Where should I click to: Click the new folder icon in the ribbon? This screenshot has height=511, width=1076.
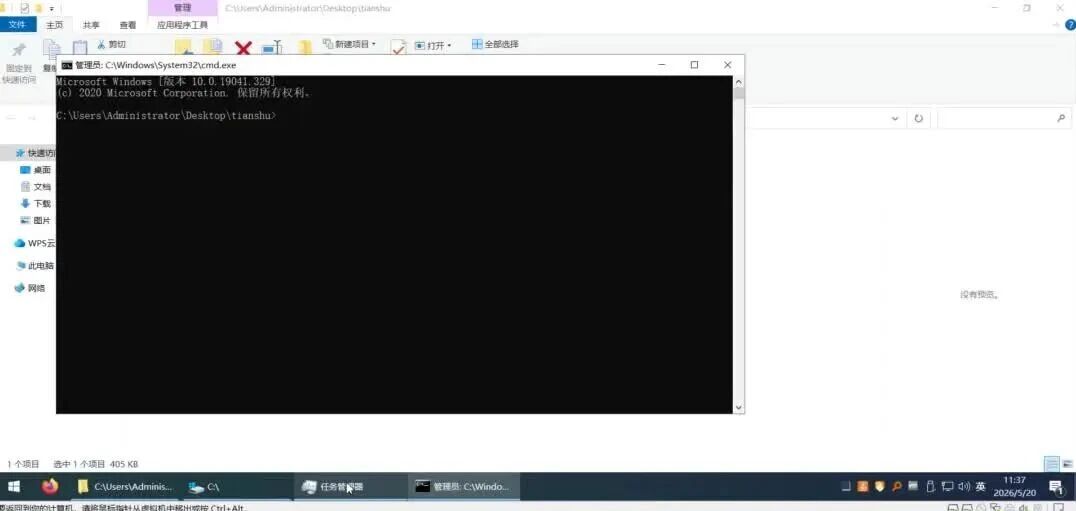tap(305, 47)
